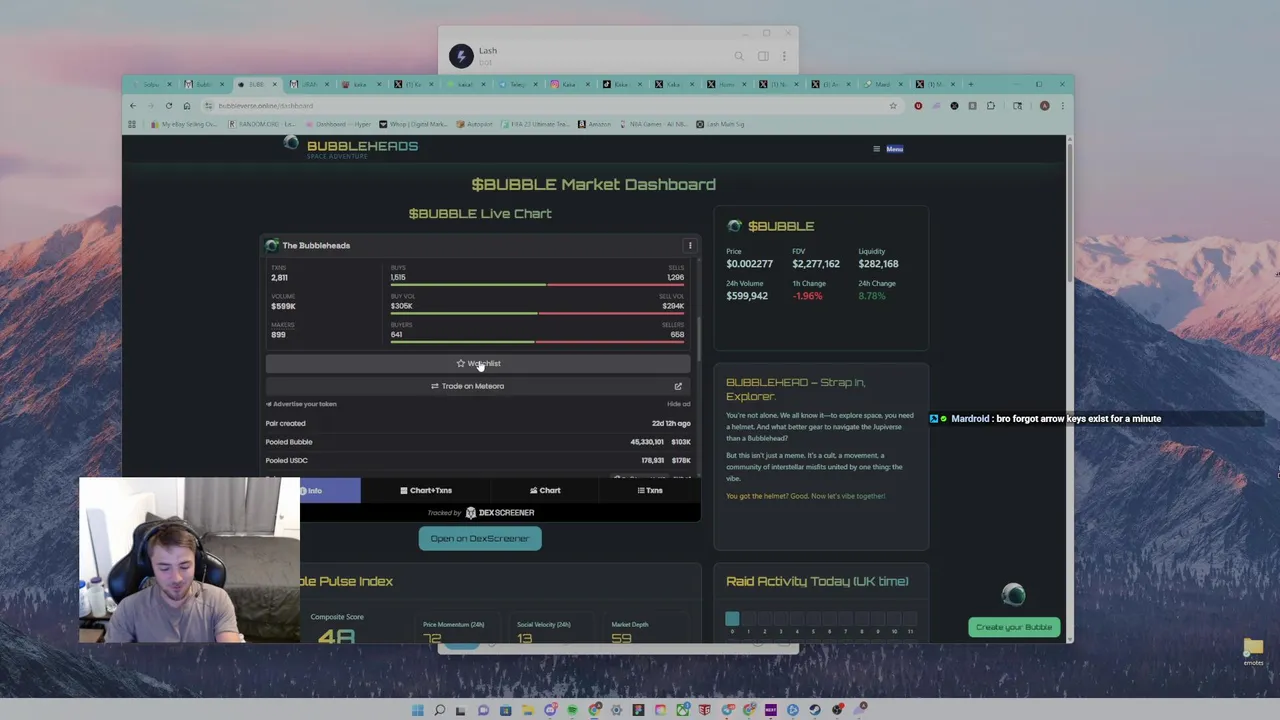Image resolution: width=1280 pixels, height=720 pixels.
Task: Open three-dot options on The Bubbleheads widget
Action: click(x=689, y=245)
